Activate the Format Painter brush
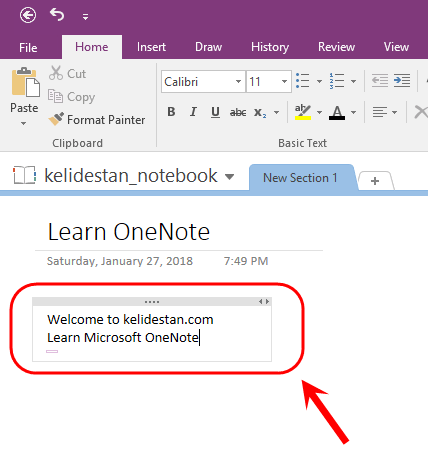The width and height of the screenshot is (428, 473). coord(97,119)
